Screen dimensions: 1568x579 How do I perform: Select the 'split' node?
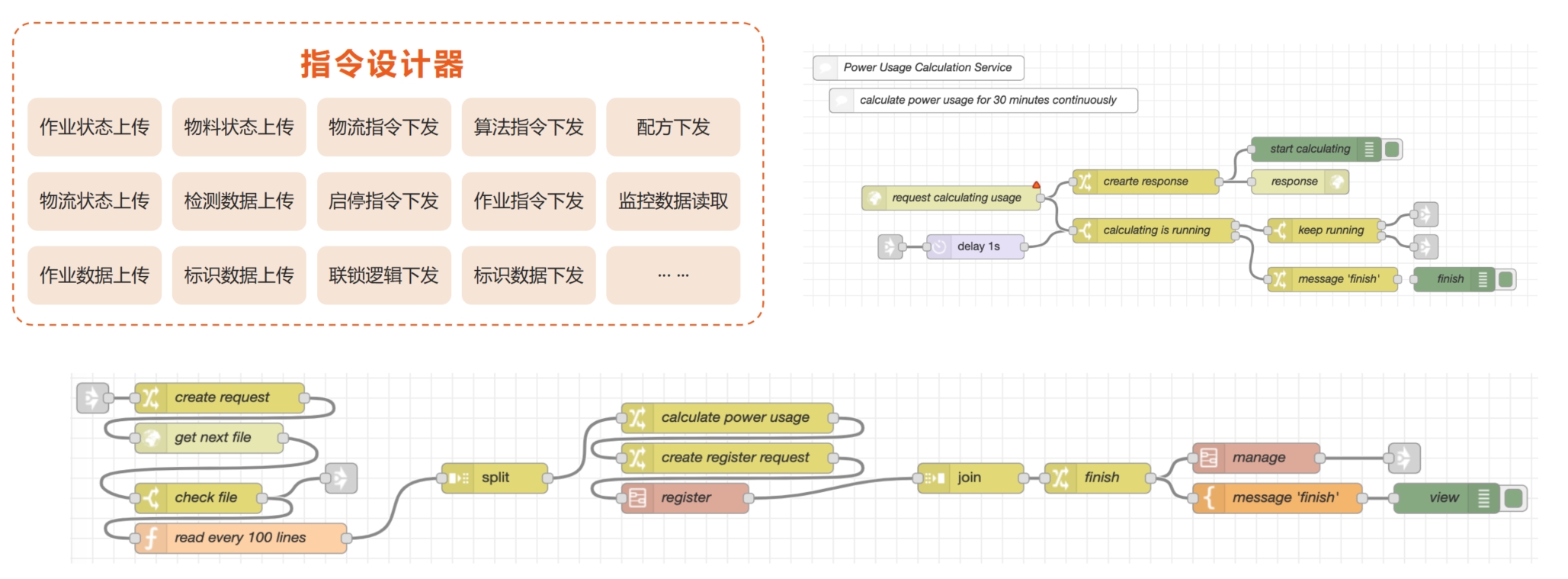point(495,478)
